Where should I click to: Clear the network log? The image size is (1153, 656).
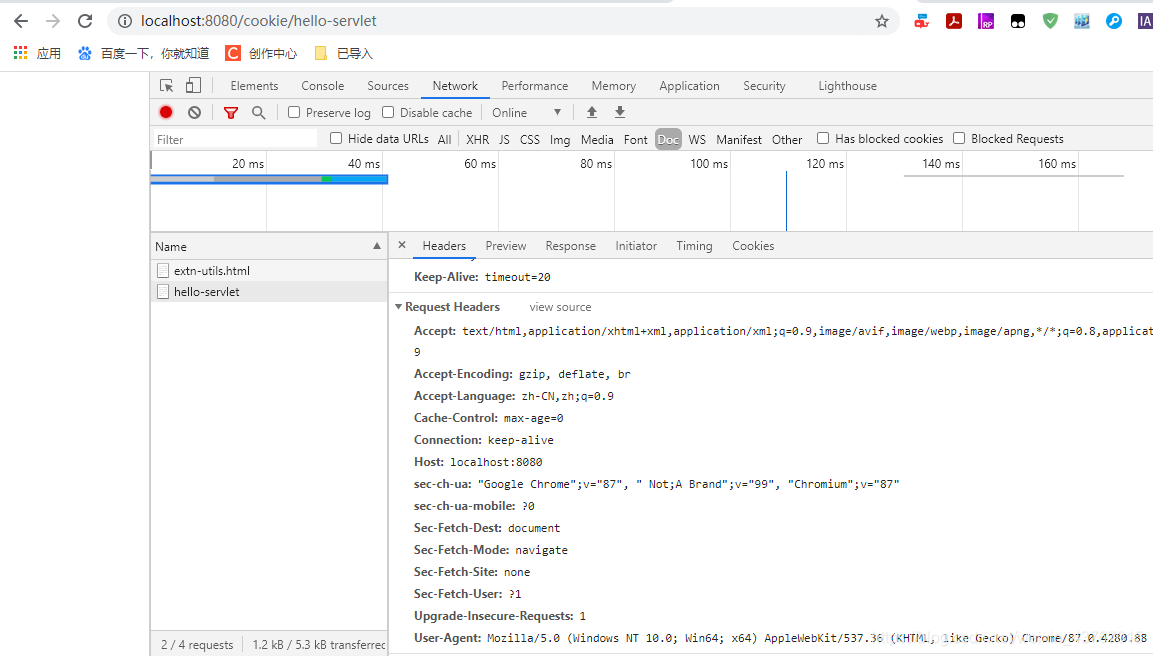pyautogui.click(x=194, y=113)
